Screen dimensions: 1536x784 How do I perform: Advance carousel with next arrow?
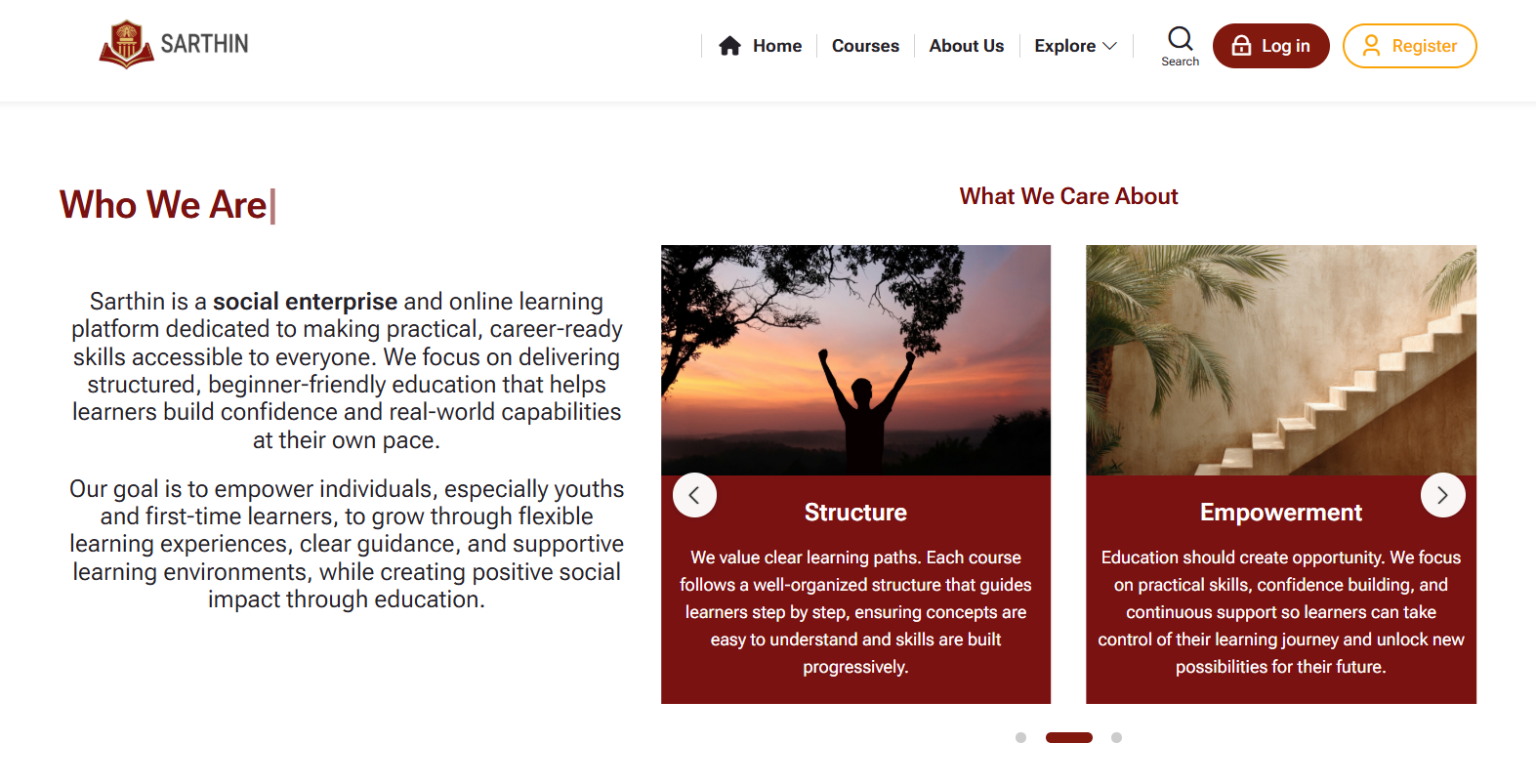1442,495
